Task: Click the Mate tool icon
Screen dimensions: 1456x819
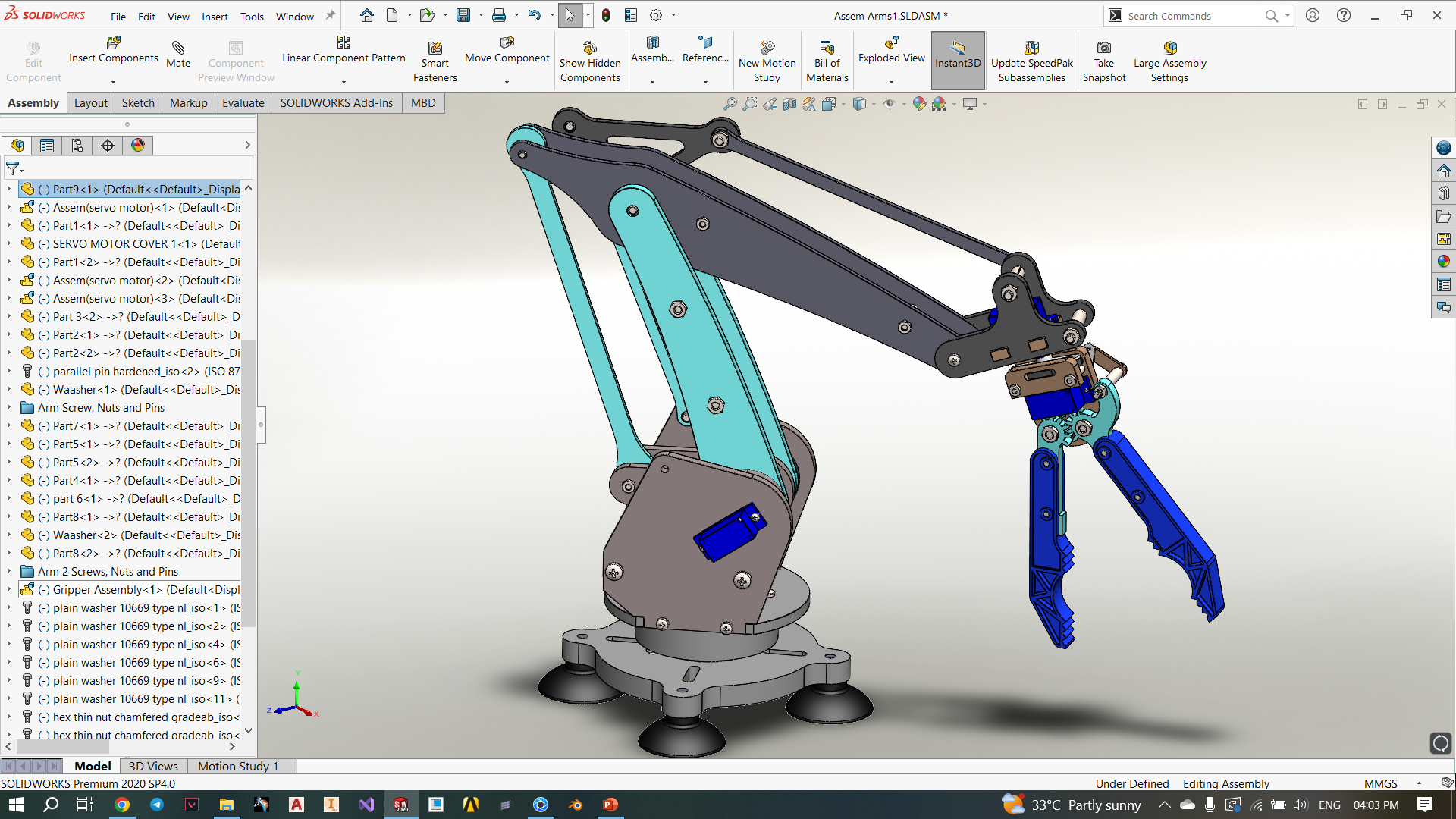Action: point(178,49)
